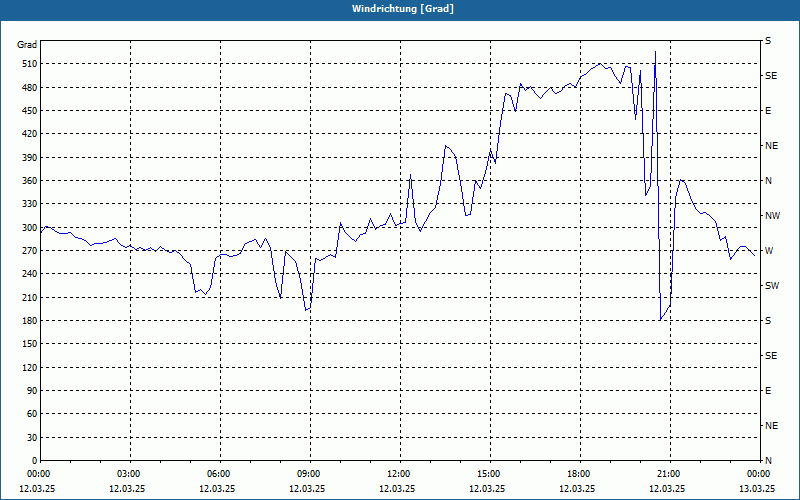Select the 450 y-axis value
Viewport: 800px width, 500px height.
tap(31, 111)
